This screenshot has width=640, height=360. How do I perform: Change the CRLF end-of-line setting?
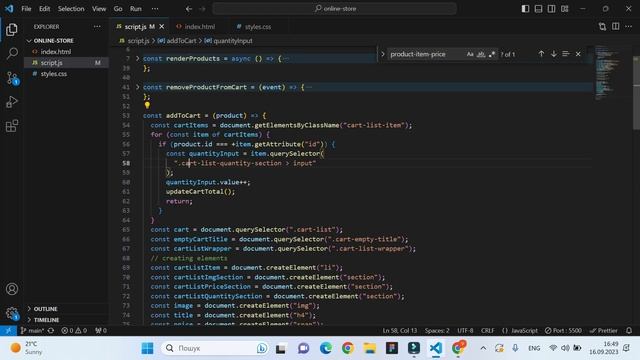[487, 331]
